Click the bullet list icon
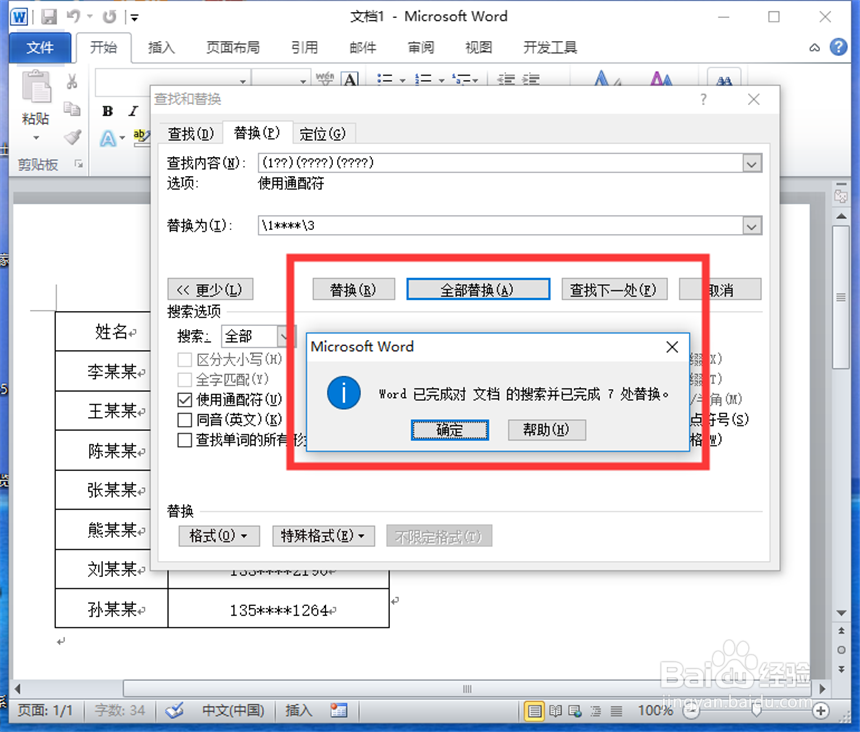This screenshot has width=860, height=732. 385,80
